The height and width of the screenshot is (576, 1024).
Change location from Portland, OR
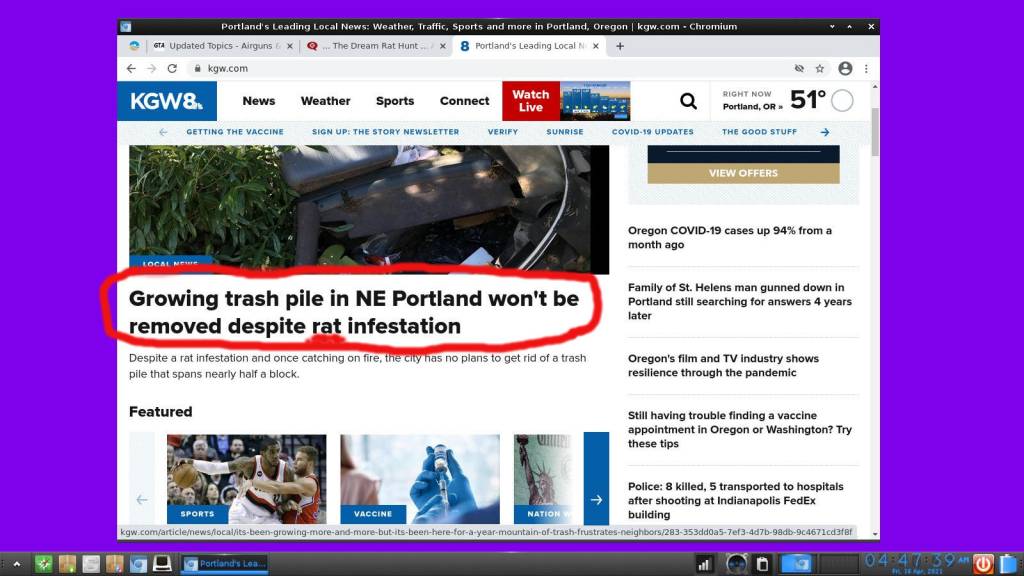pos(752,107)
